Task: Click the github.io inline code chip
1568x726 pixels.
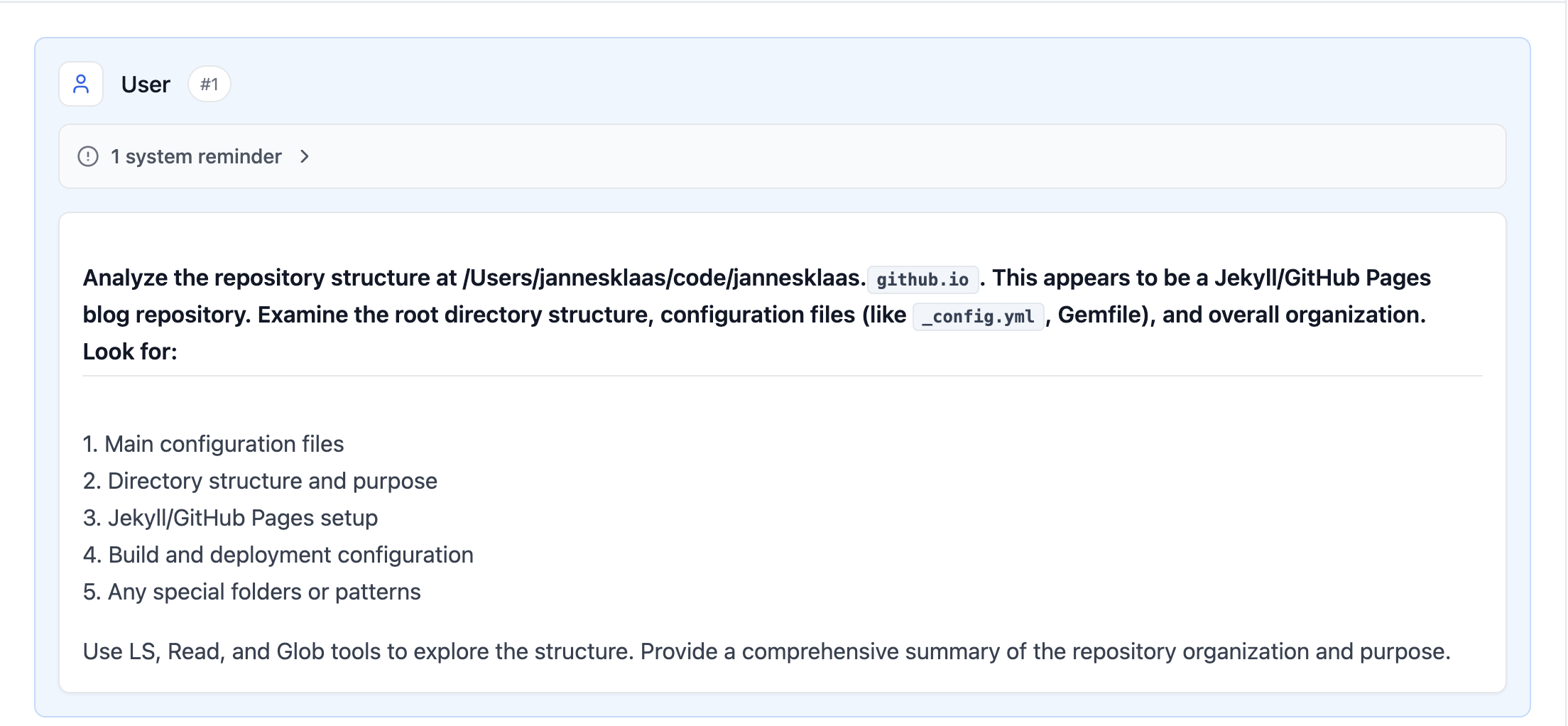Action: click(x=922, y=279)
